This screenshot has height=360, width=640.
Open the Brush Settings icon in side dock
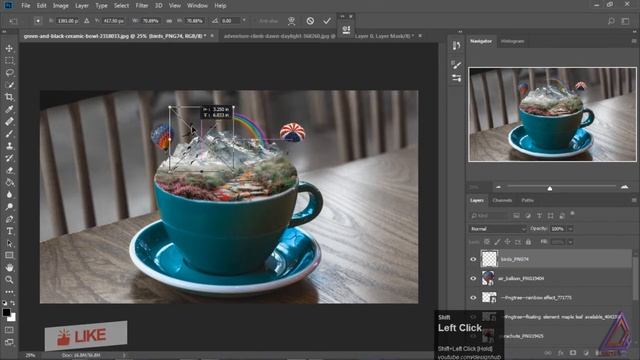pyautogui.click(x=456, y=65)
